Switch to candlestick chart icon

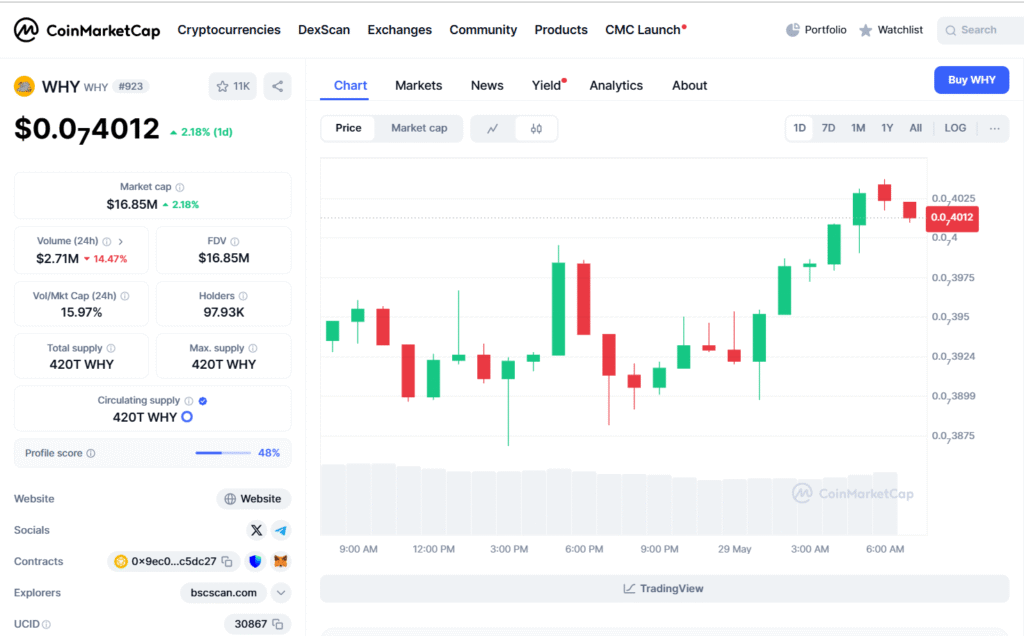[536, 129]
